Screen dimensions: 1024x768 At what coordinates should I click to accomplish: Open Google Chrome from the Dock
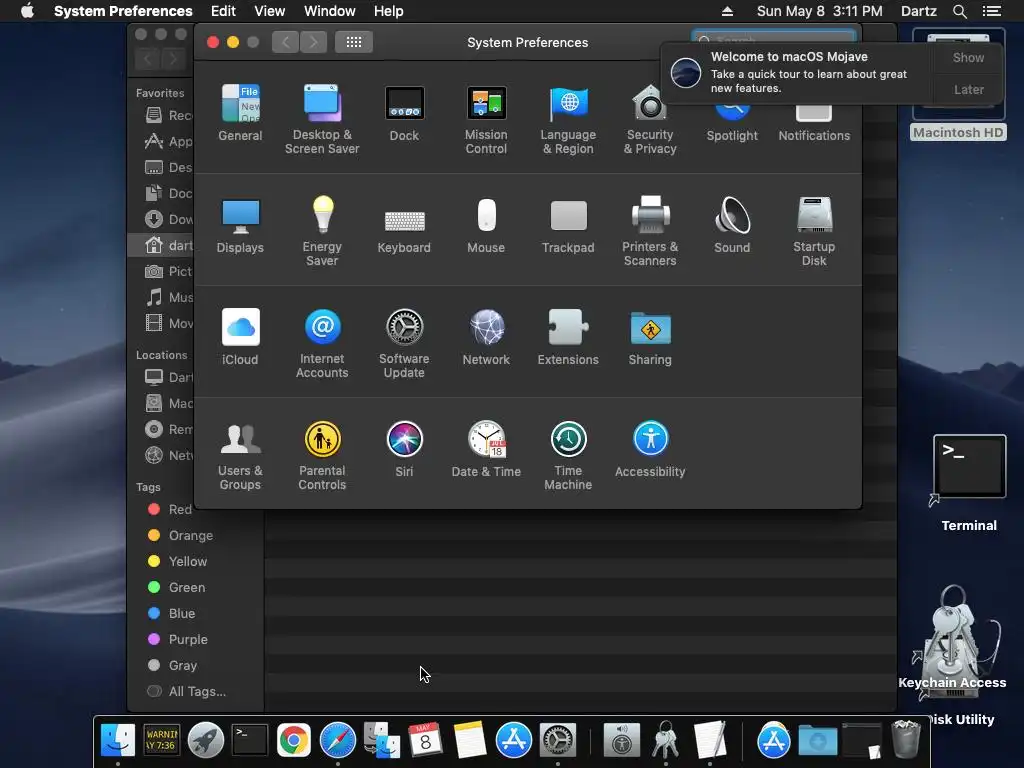tap(293, 740)
